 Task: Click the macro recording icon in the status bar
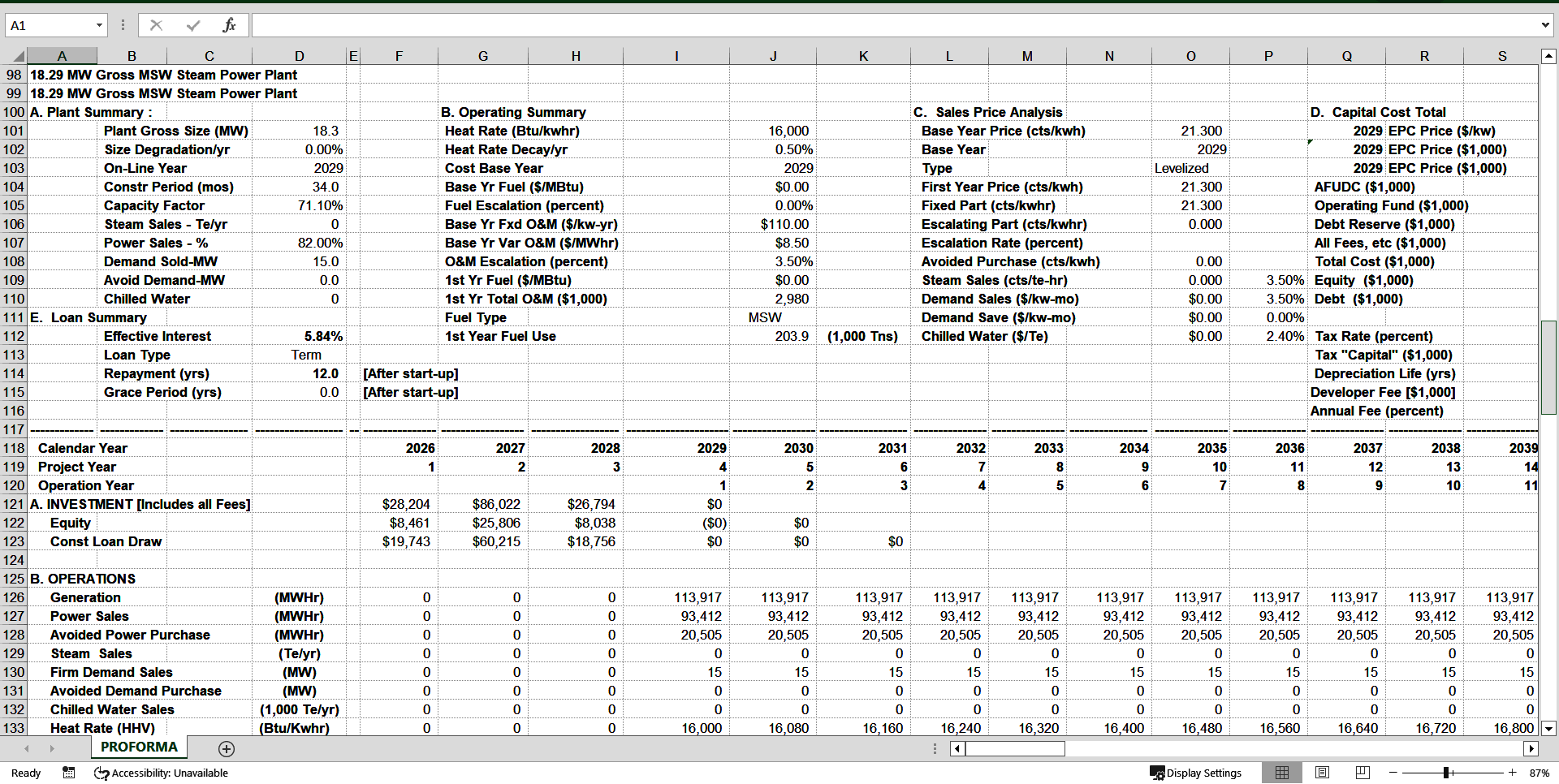pos(69,773)
